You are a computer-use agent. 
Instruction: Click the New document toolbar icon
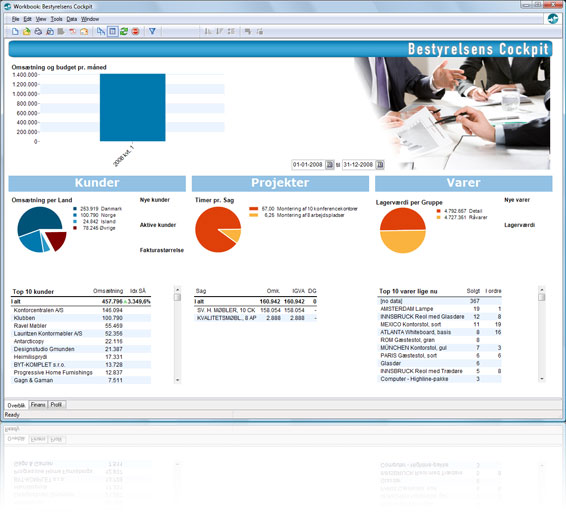click(x=15, y=32)
